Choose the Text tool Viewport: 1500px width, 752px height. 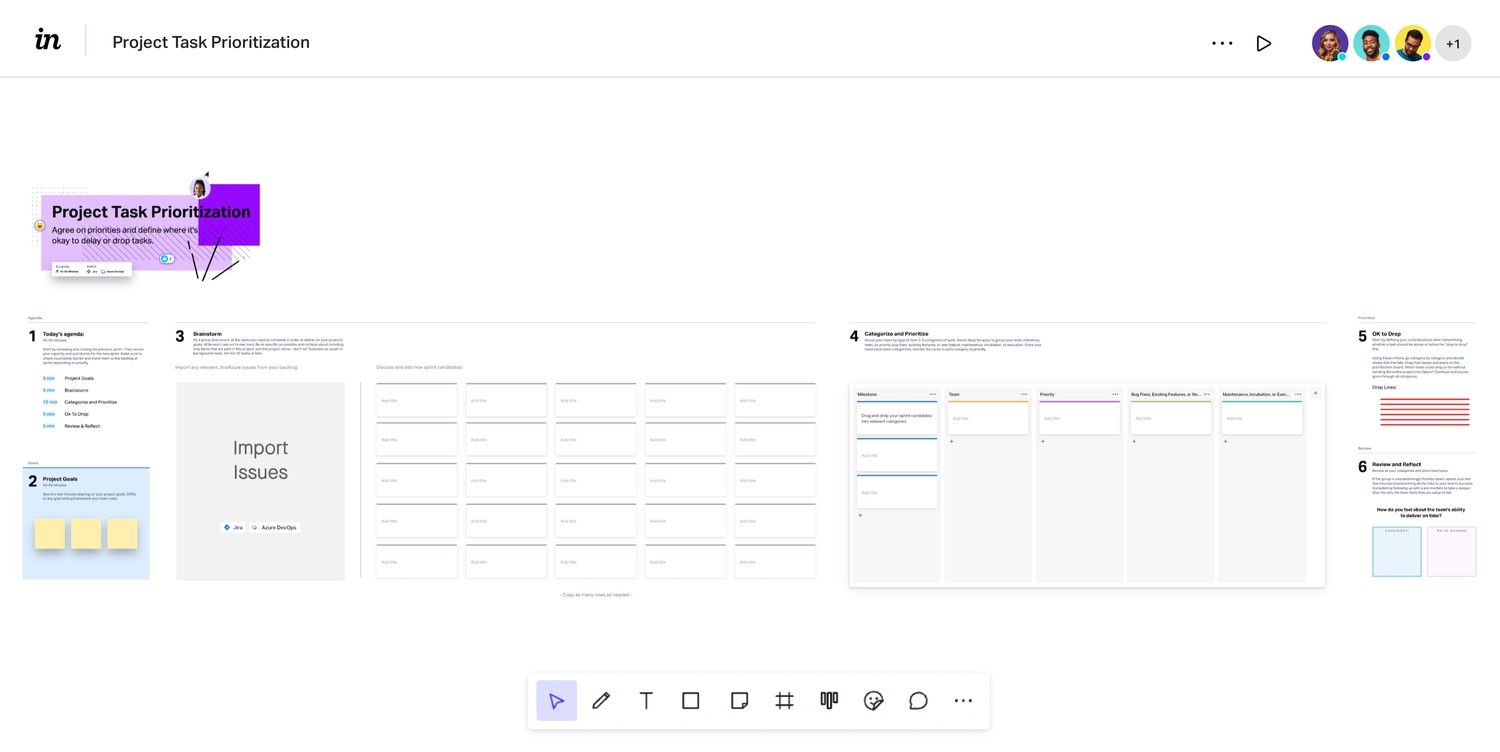(646, 701)
